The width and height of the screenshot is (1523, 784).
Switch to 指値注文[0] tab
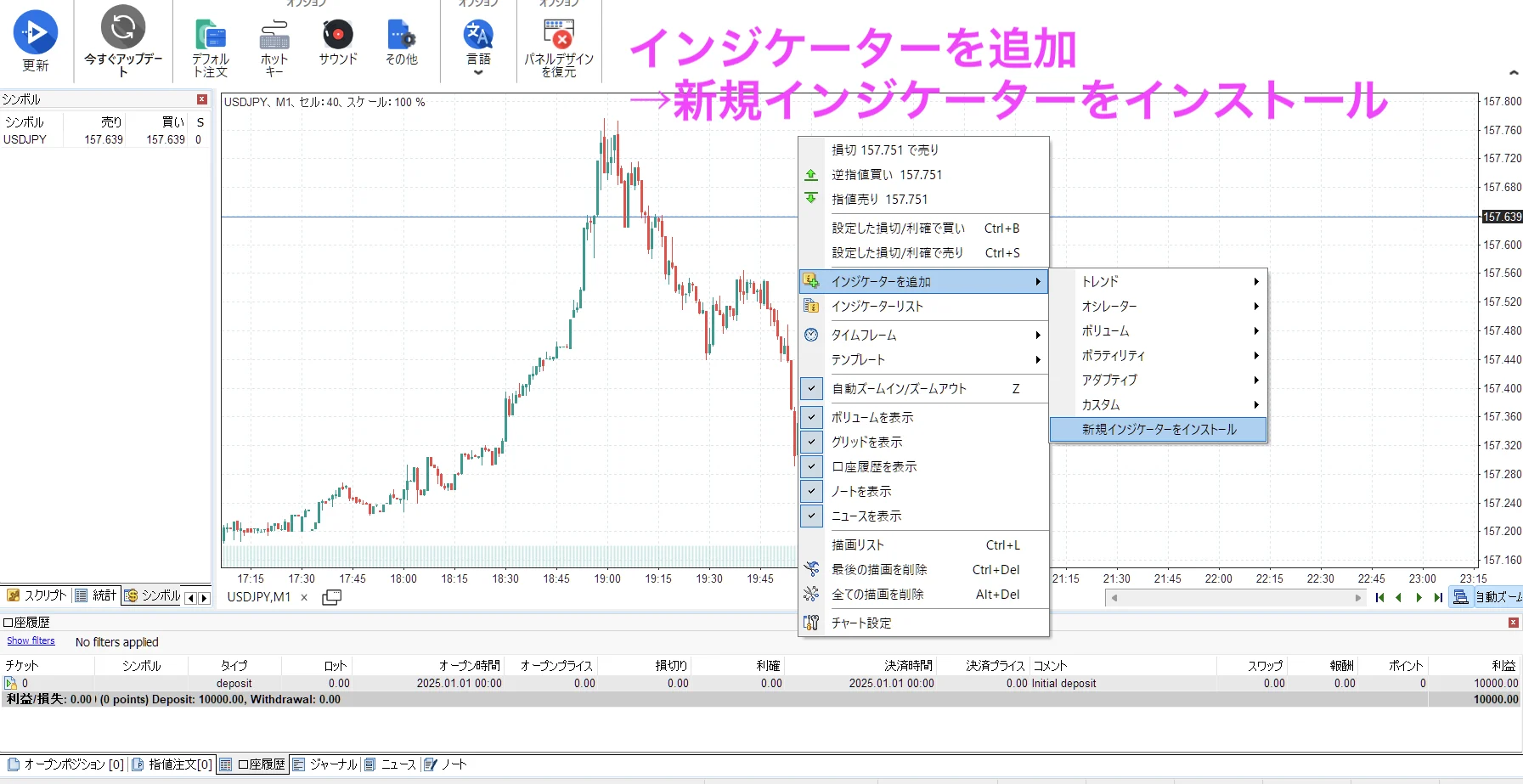(172, 764)
